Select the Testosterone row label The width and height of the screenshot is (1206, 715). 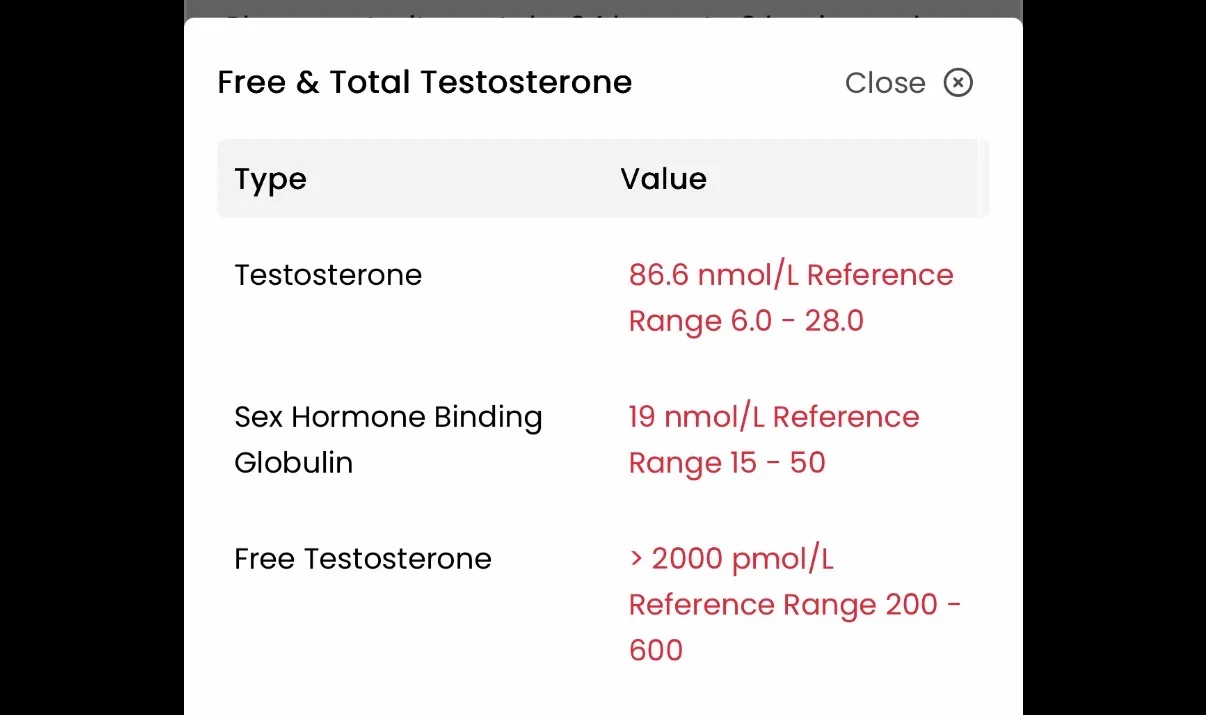point(328,275)
